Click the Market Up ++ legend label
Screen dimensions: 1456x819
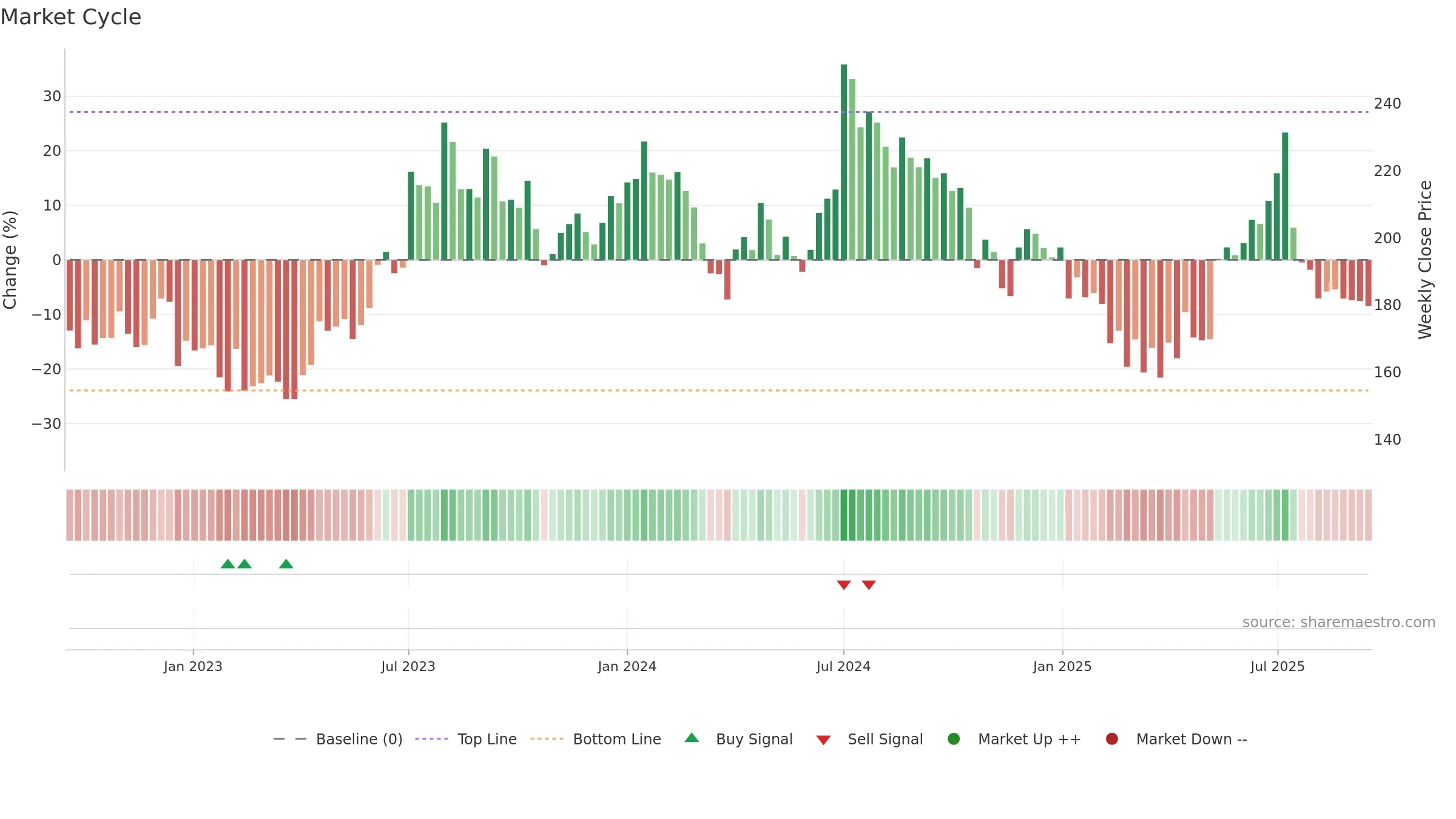click(x=1030, y=739)
